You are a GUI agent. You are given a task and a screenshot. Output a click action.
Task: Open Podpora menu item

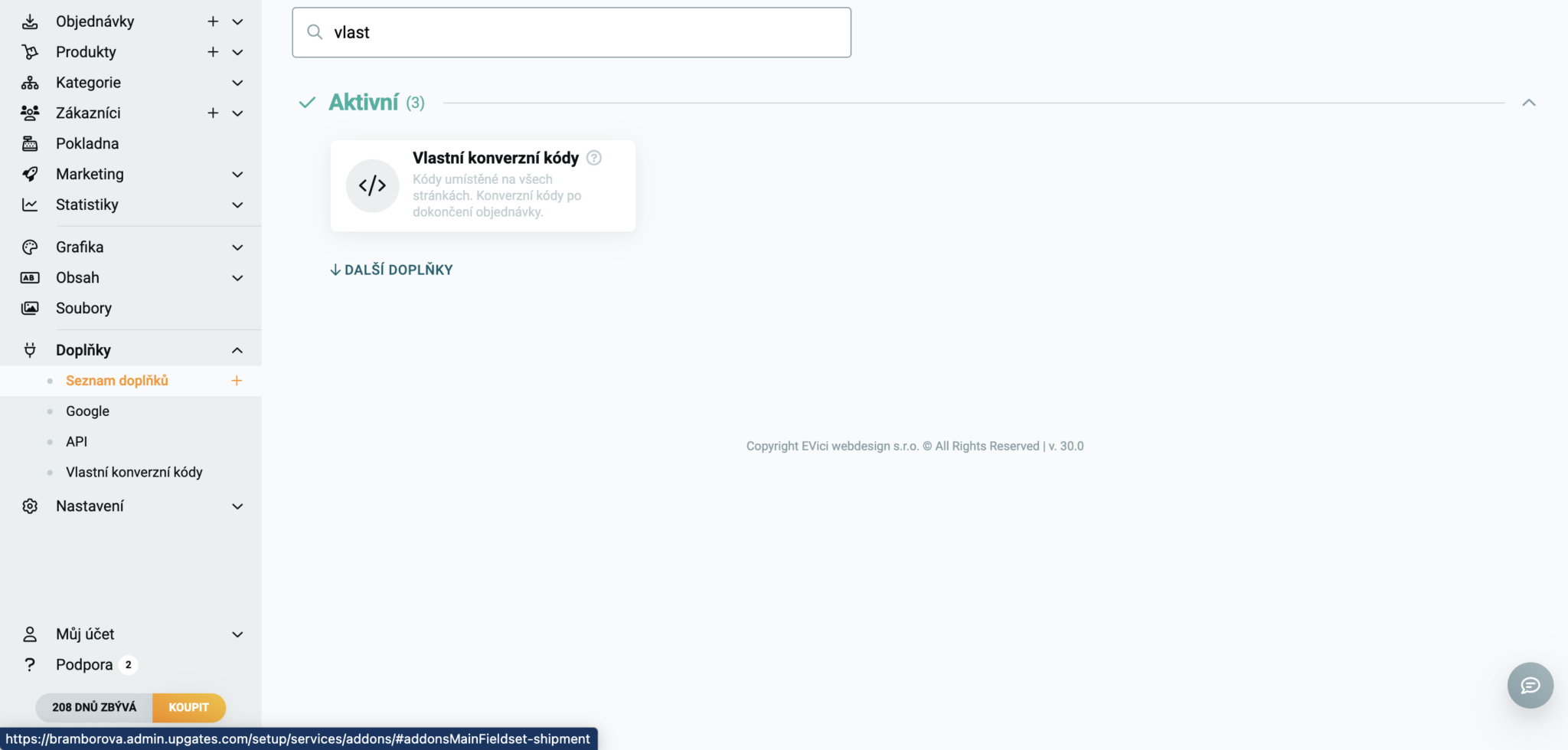click(x=84, y=665)
